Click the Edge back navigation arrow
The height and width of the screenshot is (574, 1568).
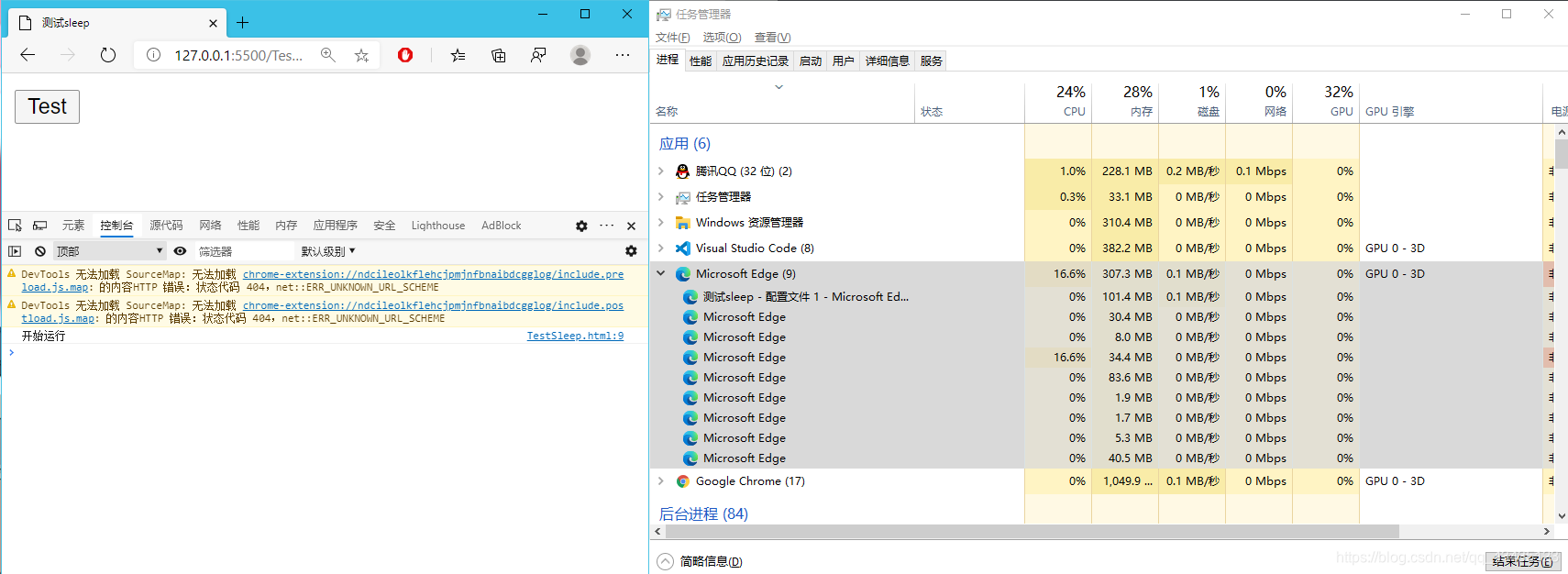tap(28, 55)
